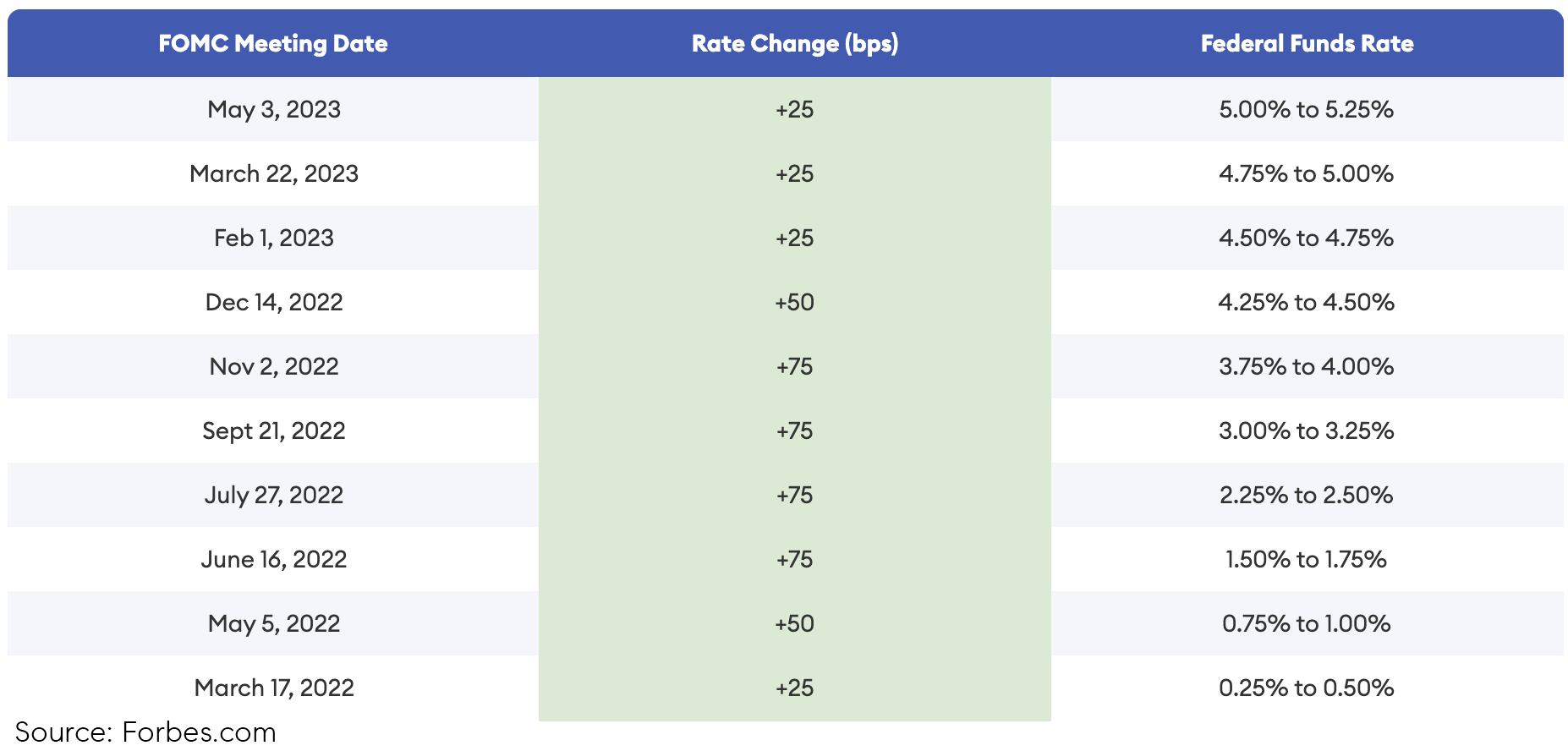Click the +75 change for June 16, 2022
The width and height of the screenshot is (1568, 751).
(x=794, y=560)
